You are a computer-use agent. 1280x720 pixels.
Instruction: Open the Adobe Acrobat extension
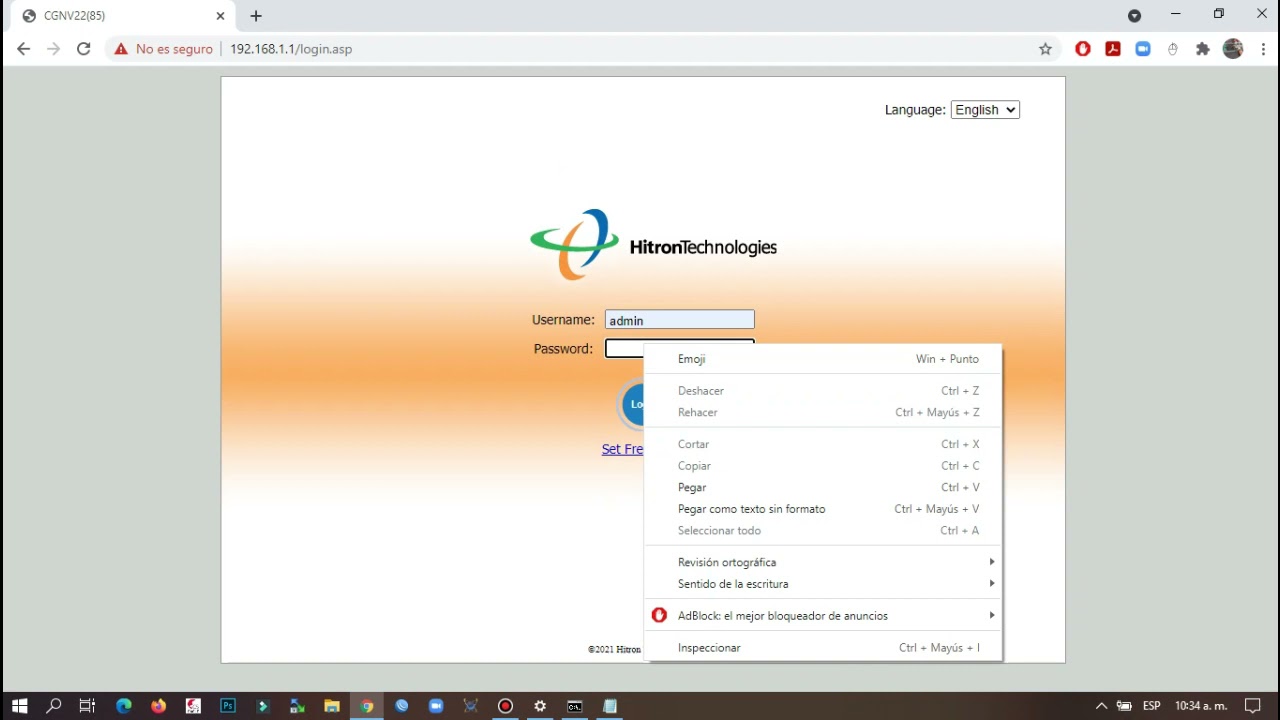click(x=1113, y=49)
